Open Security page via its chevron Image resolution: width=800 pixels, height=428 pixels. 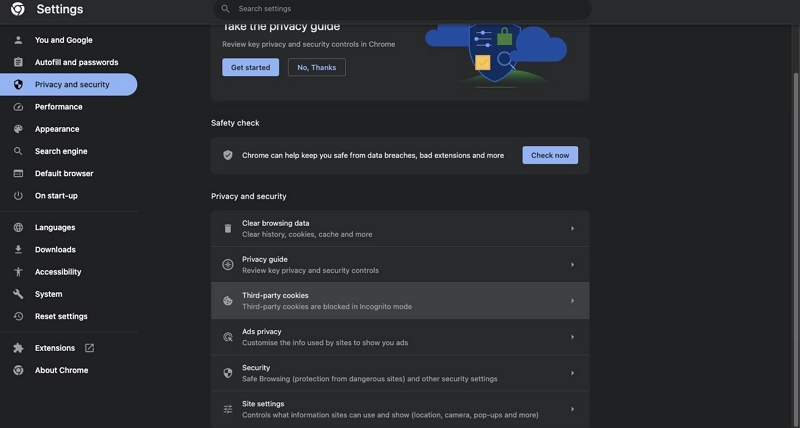pos(572,373)
